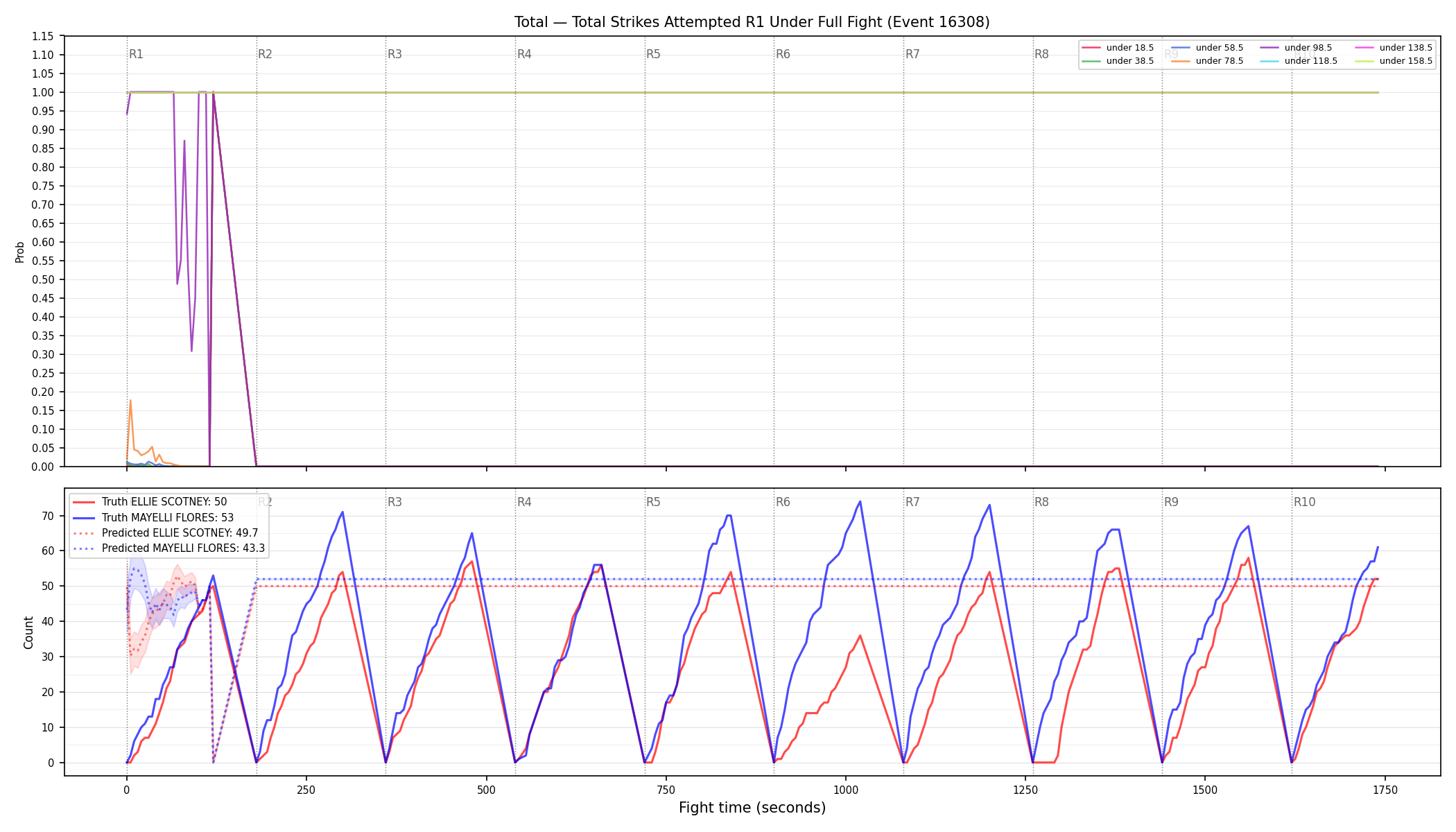The width and height of the screenshot is (1456, 832).
Task: Click the R7 round marker in the probability plot
Action: [912, 54]
